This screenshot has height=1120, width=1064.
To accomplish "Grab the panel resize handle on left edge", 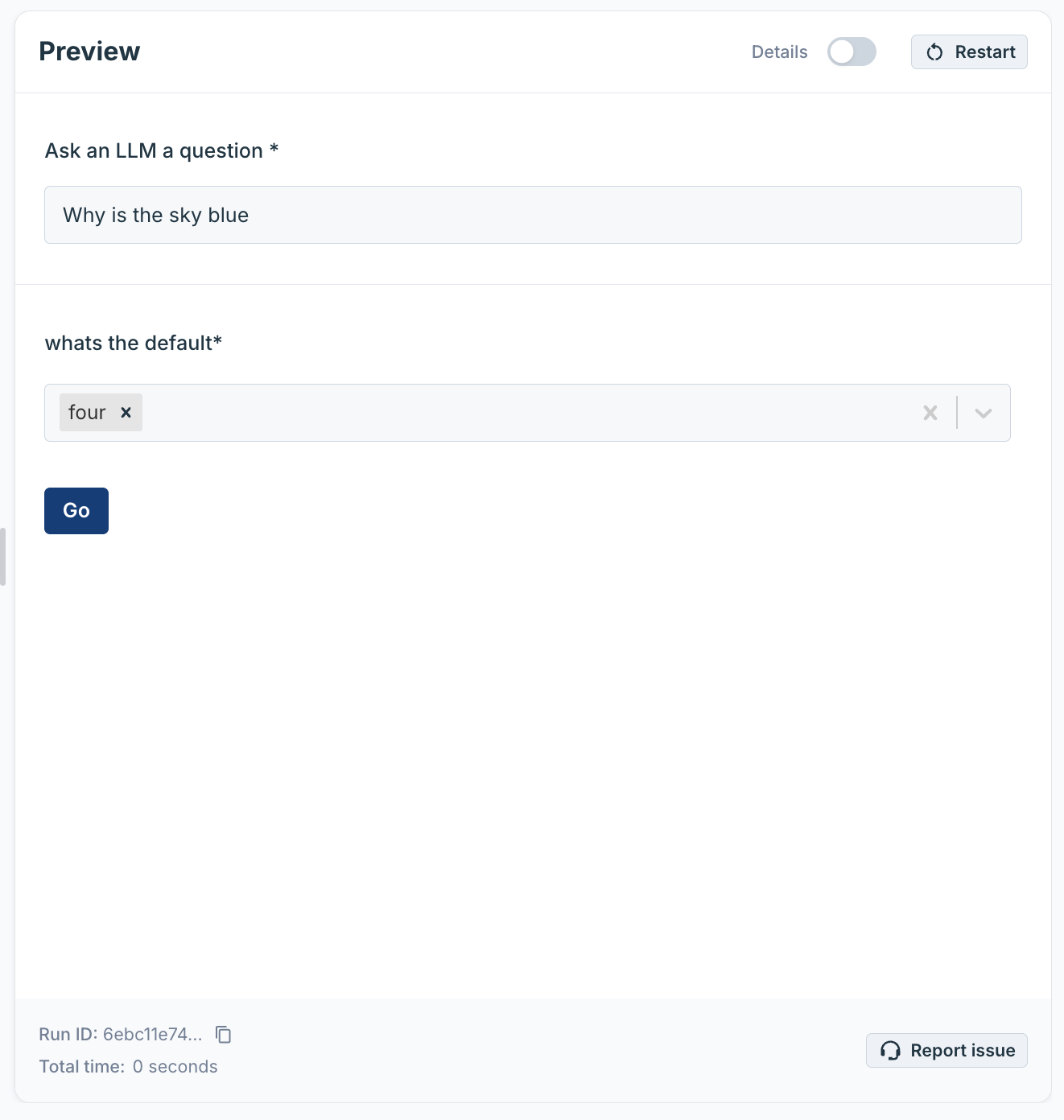I will pyautogui.click(x=2, y=557).
